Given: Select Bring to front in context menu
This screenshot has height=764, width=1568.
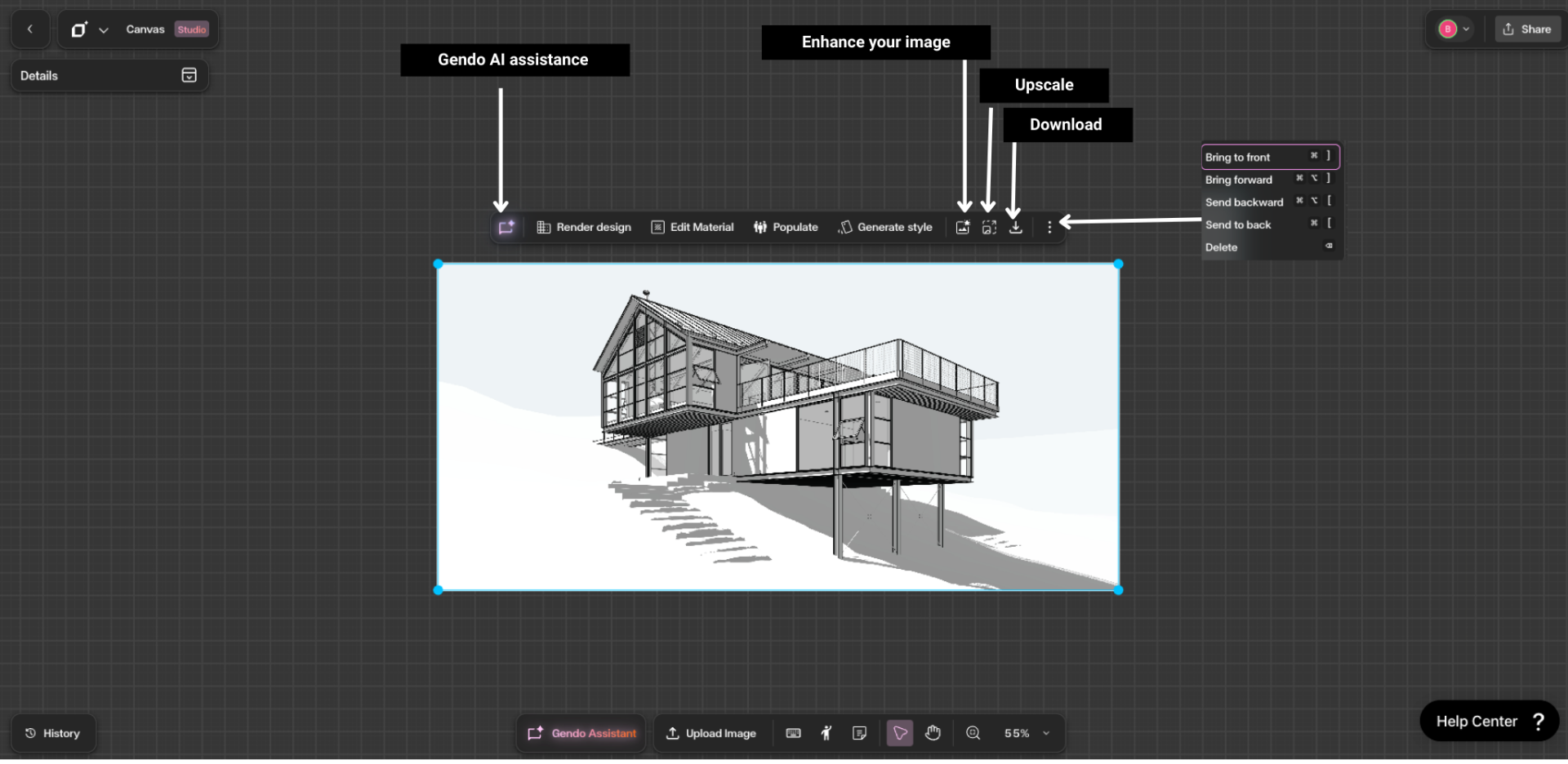Looking at the screenshot, I should (1238, 157).
